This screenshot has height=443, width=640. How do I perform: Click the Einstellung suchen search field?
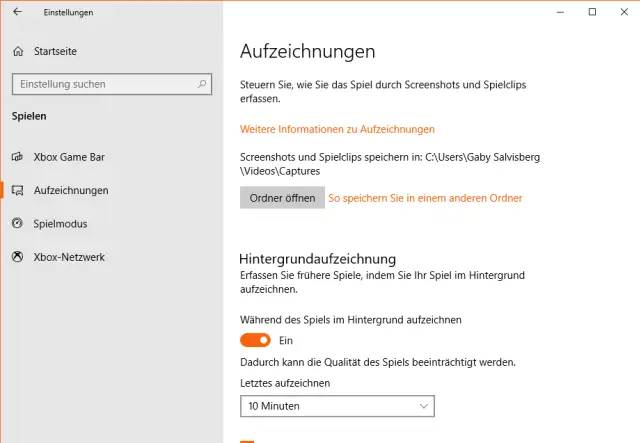click(110, 84)
